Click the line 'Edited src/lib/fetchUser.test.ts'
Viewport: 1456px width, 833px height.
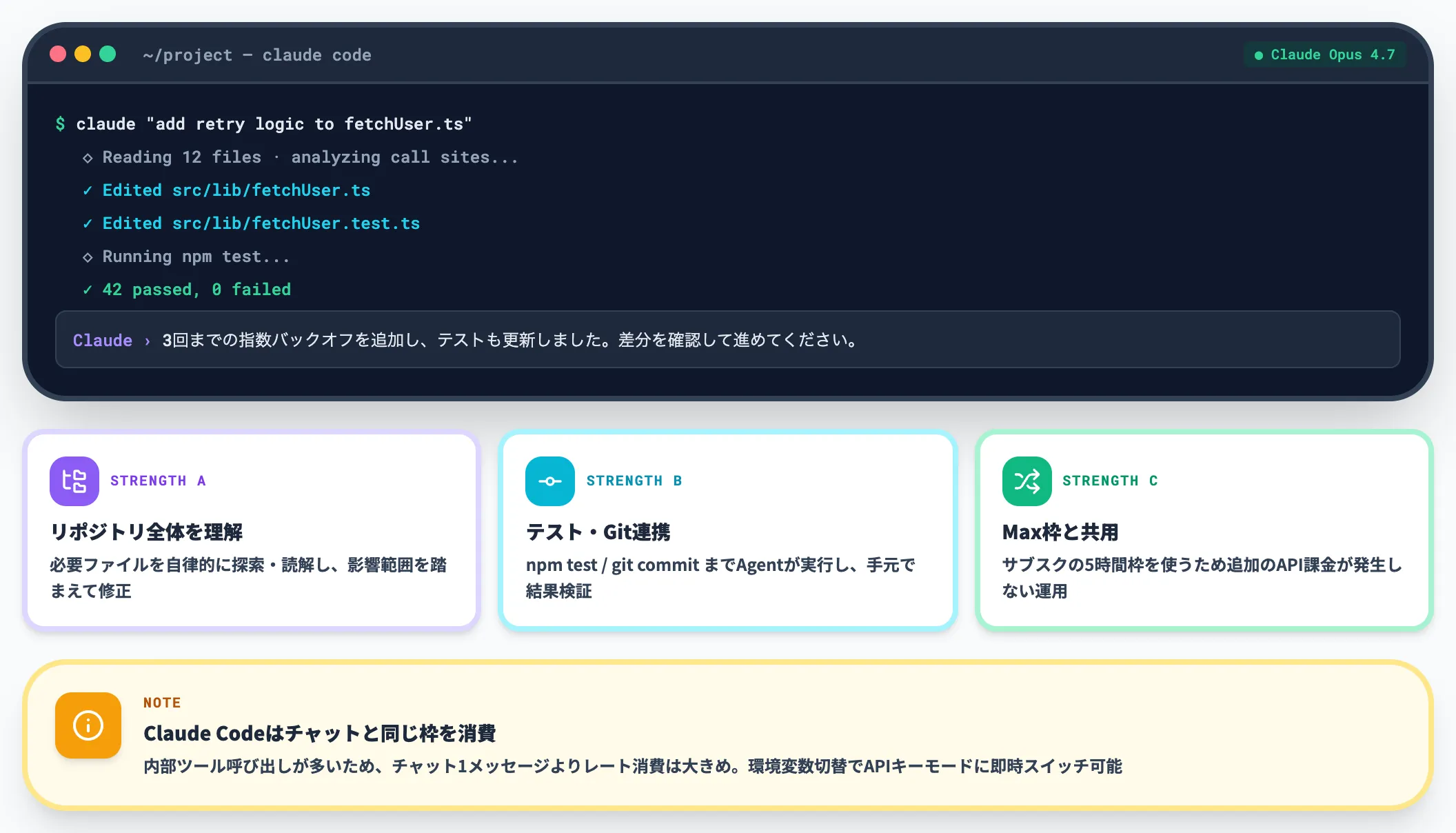point(261,223)
